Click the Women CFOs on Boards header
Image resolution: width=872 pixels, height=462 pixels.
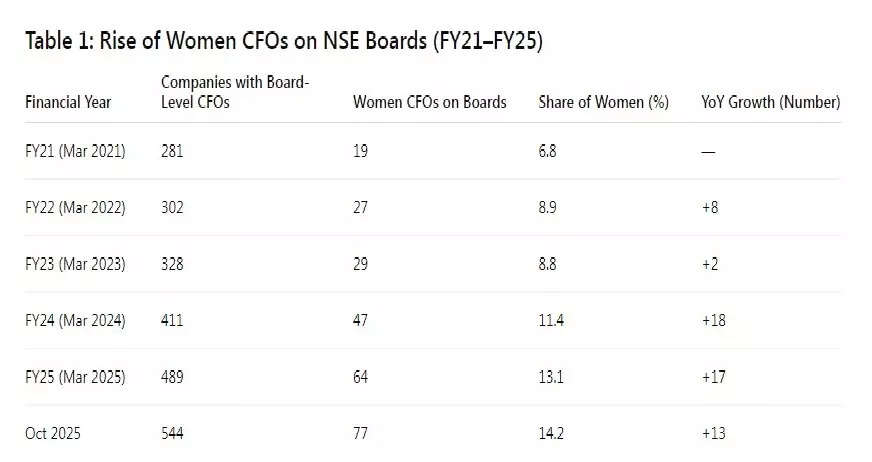[x=430, y=102]
